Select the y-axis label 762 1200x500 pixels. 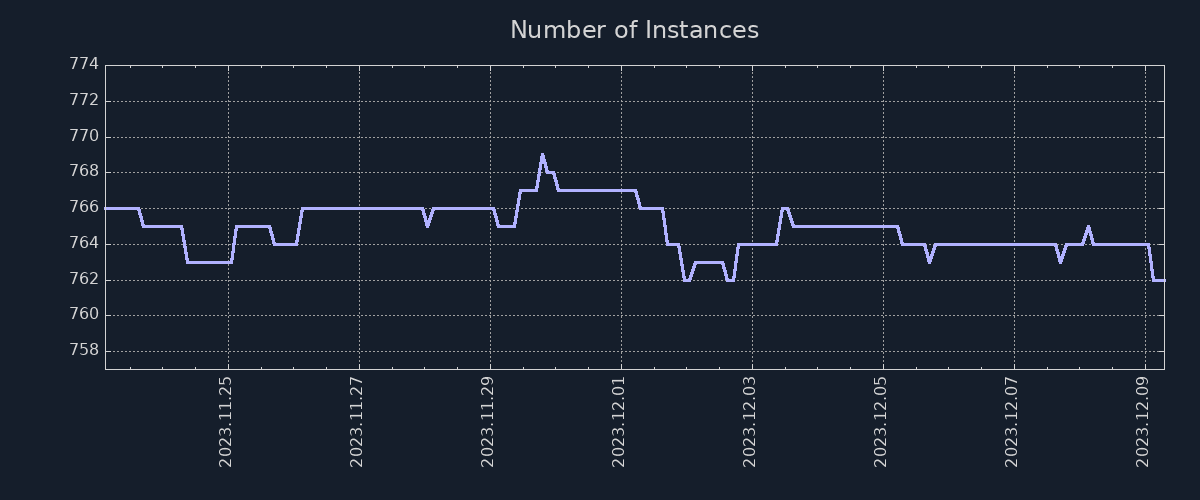click(84, 279)
